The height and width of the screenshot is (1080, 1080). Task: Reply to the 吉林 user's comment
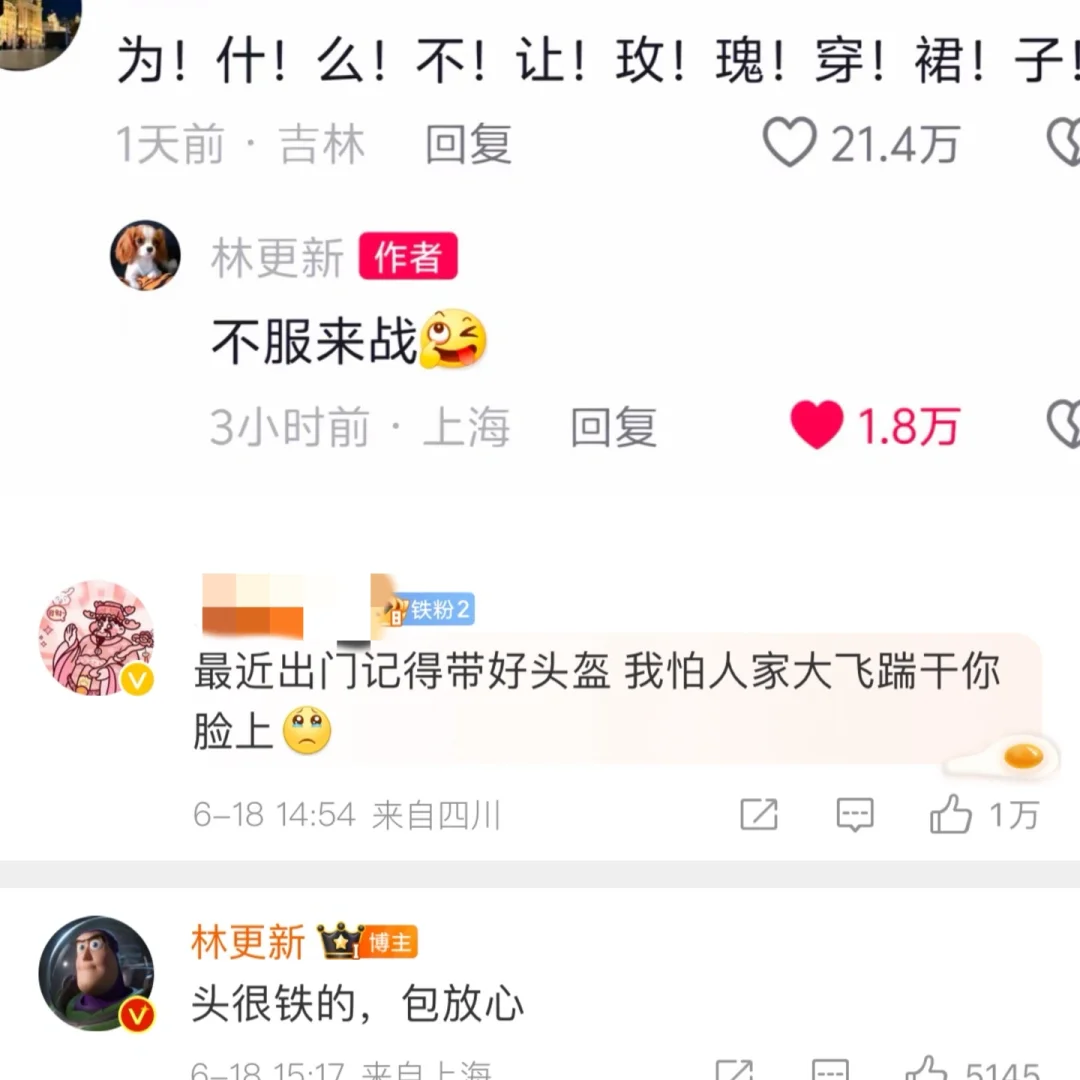(468, 144)
